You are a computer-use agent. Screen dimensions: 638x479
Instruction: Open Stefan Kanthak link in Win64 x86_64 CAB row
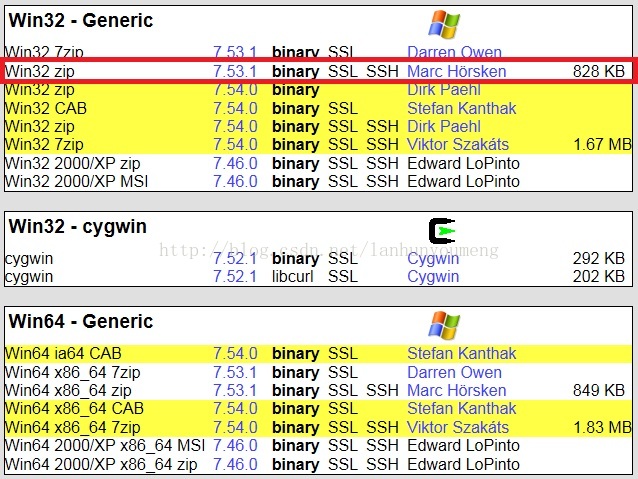click(461, 408)
